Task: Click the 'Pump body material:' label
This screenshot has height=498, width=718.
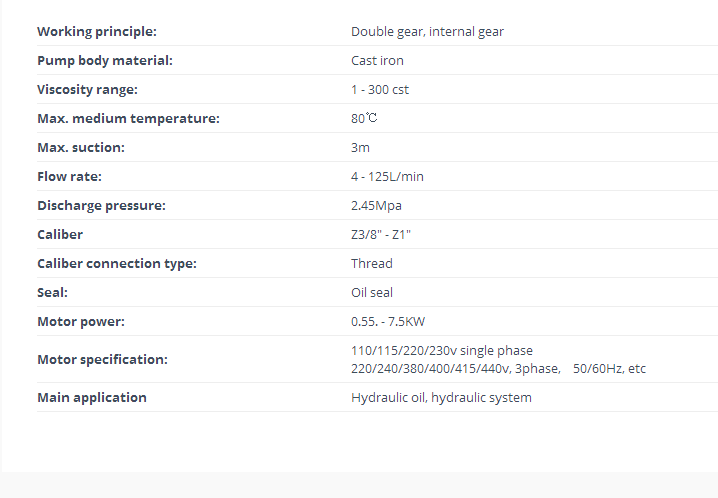Action: pos(105,60)
